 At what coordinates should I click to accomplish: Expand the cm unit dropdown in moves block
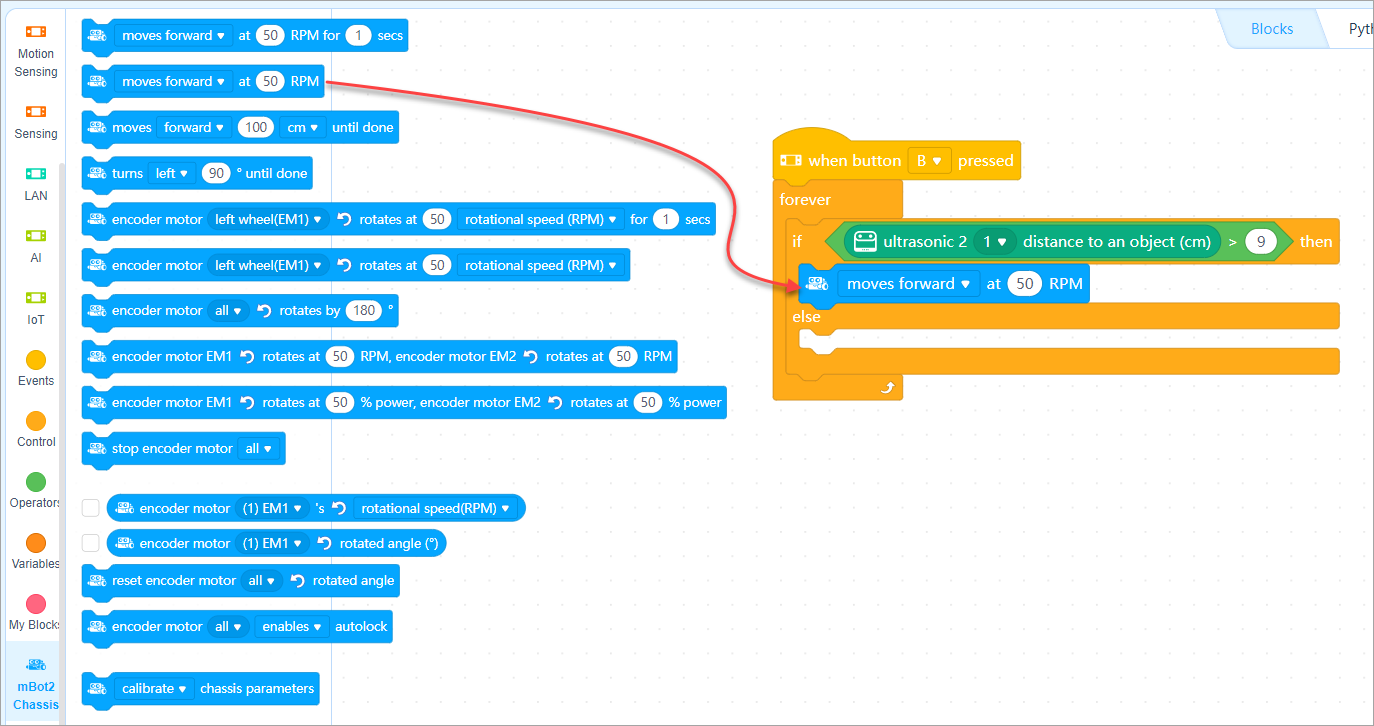tap(301, 128)
